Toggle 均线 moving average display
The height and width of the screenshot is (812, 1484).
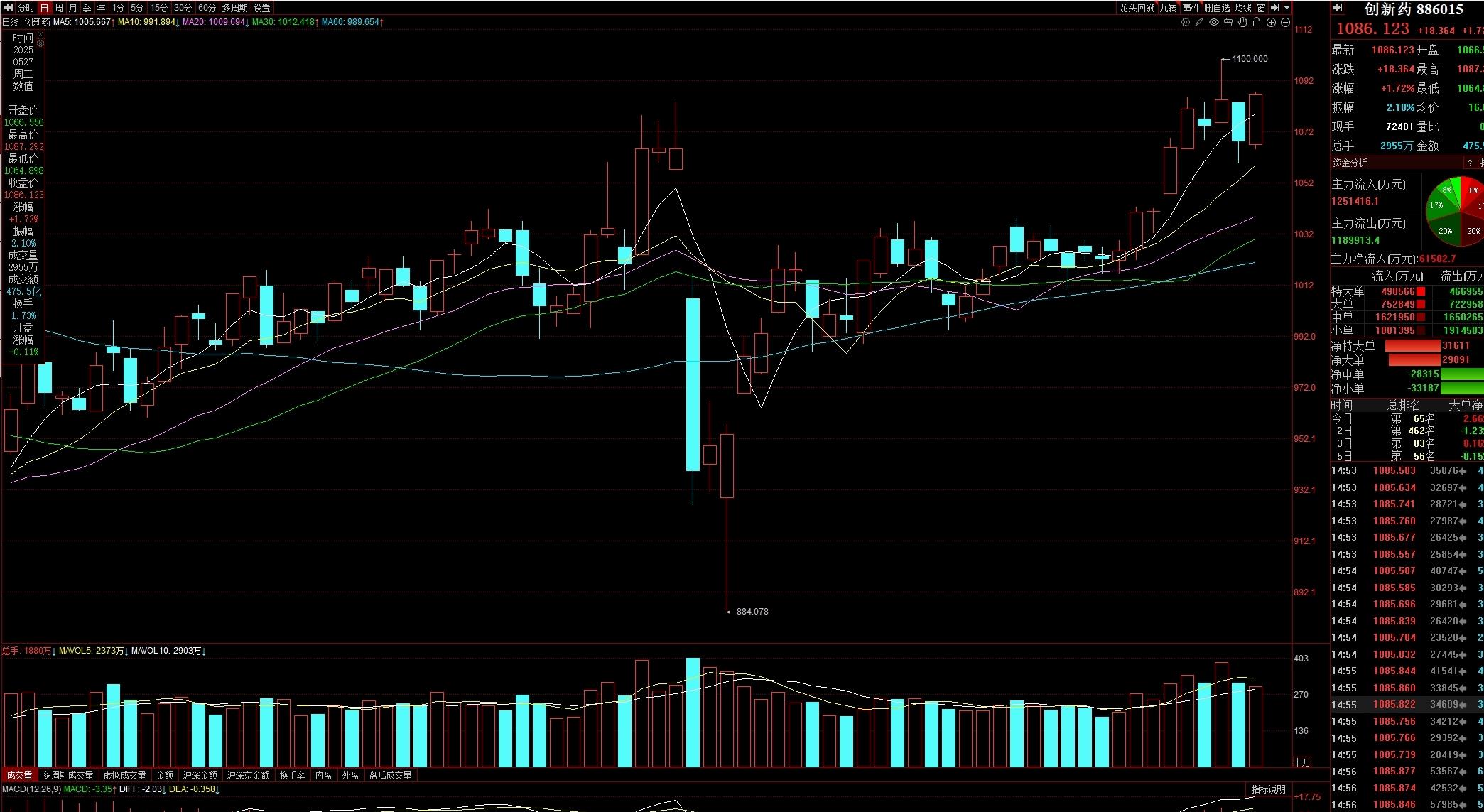(1242, 8)
